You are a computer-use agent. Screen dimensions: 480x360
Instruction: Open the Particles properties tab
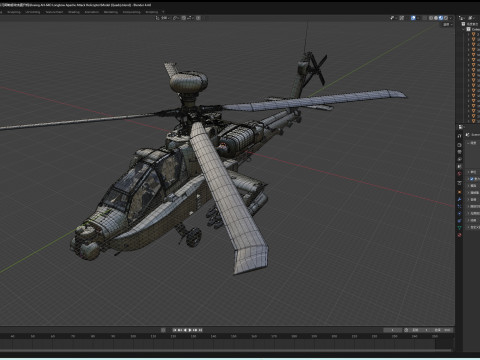pos(459,206)
